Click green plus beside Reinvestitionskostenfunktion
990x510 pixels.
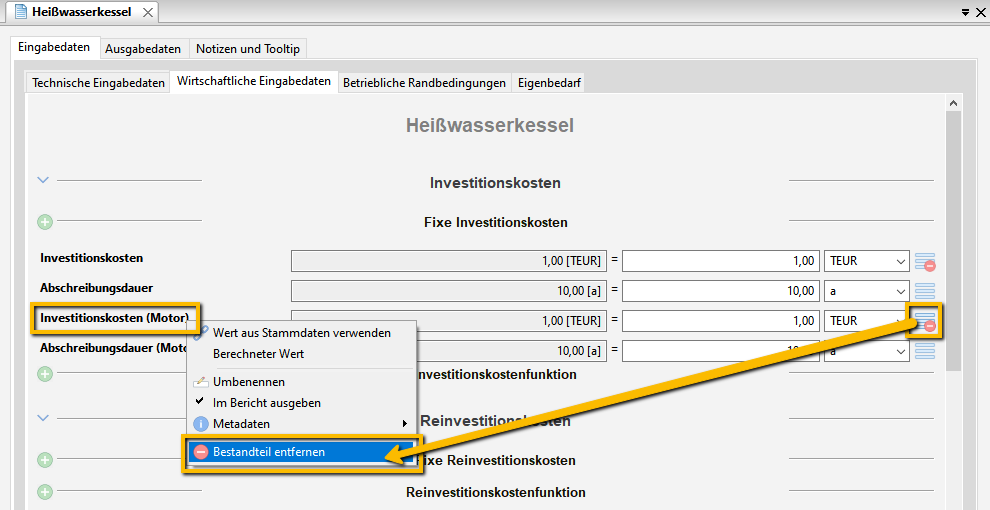click(45, 492)
